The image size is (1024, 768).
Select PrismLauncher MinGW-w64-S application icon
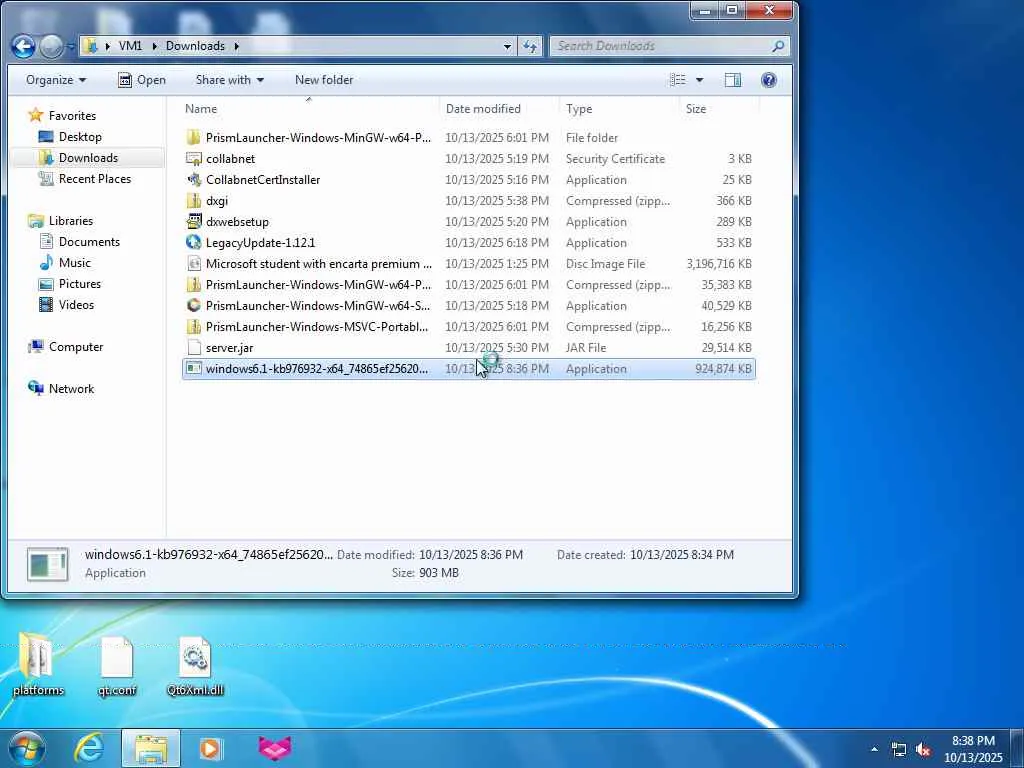(193, 306)
